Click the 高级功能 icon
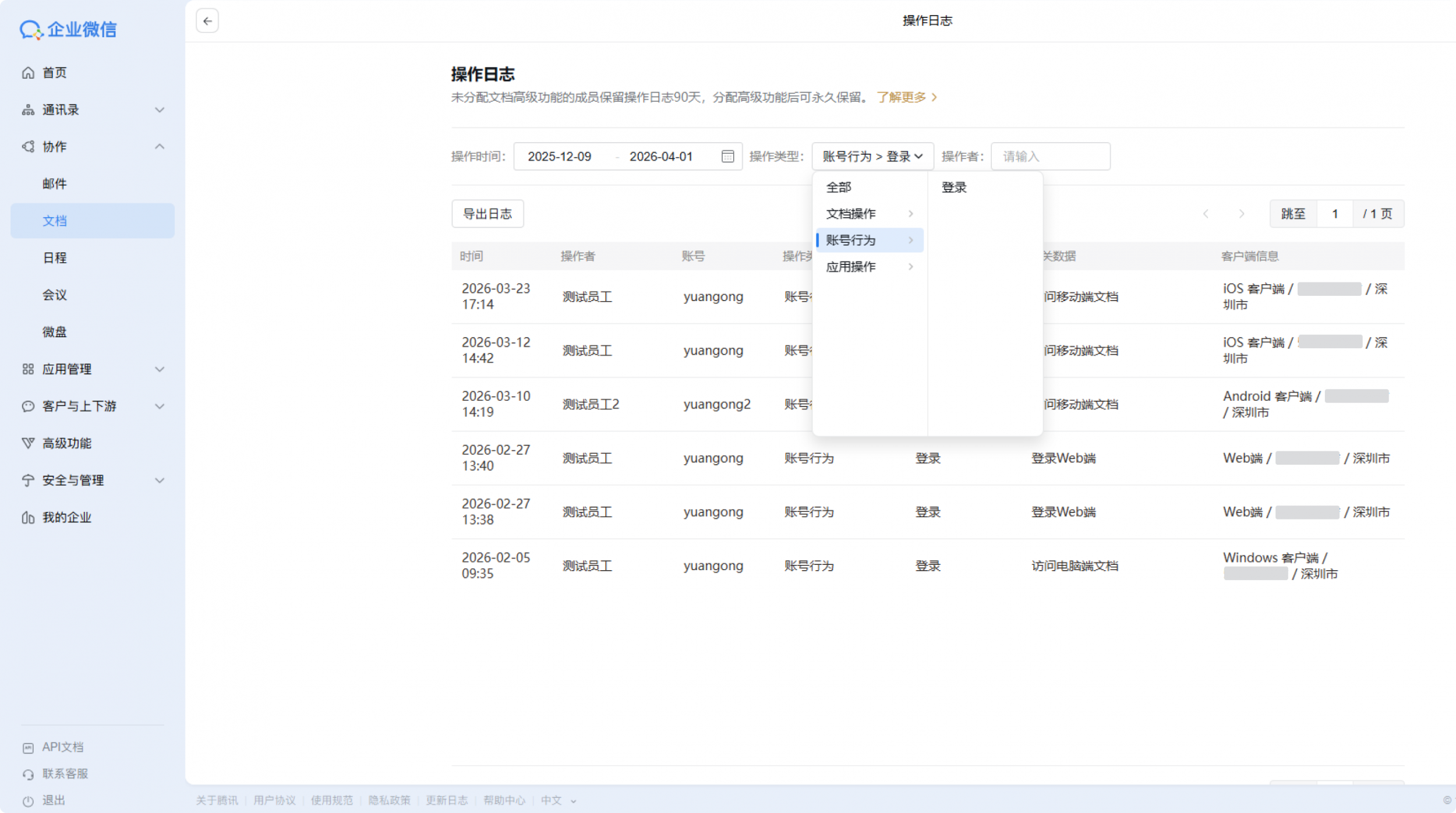The height and width of the screenshot is (813, 1456). click(28, 443)
